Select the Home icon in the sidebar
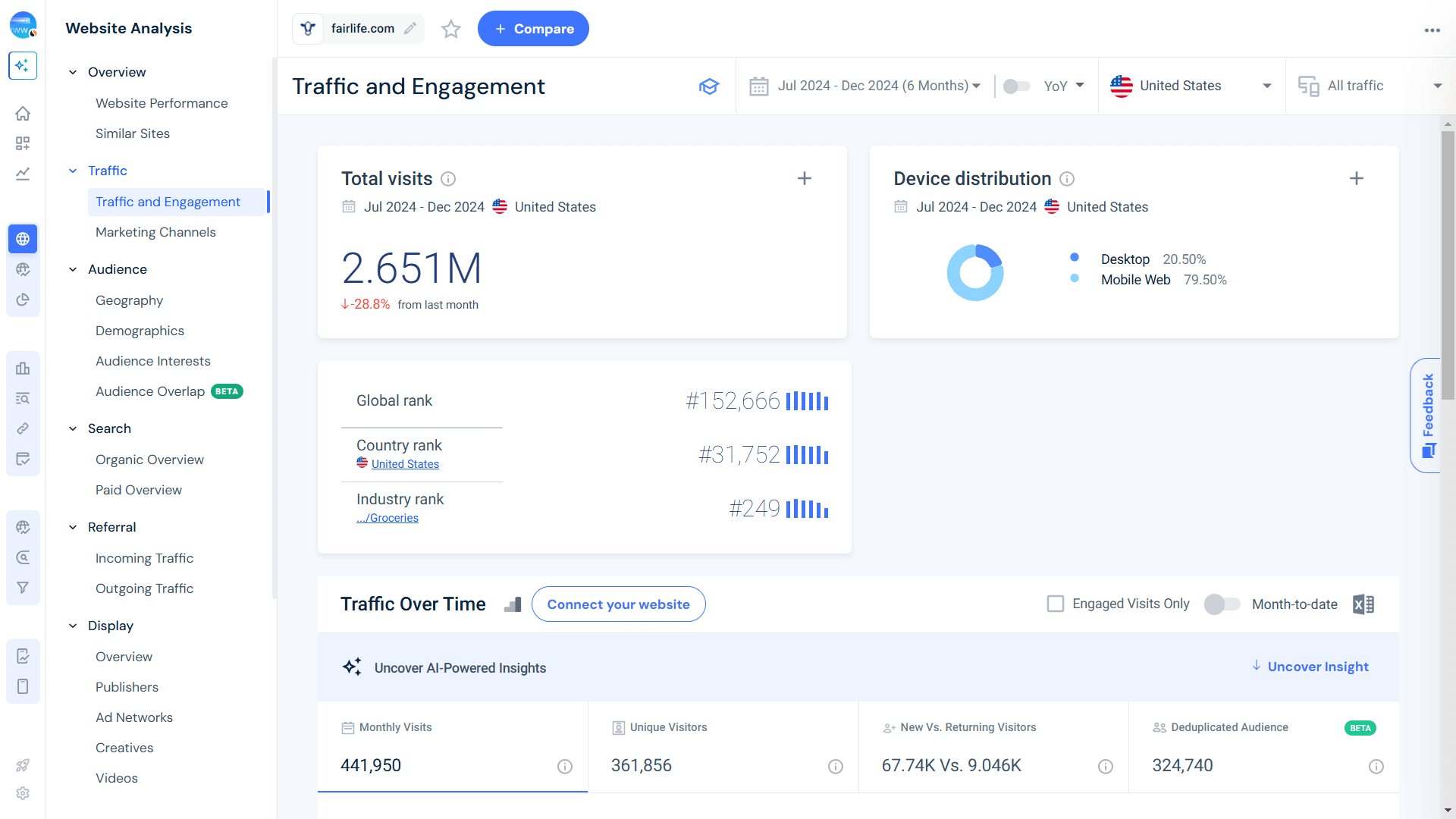 (23, 113)
